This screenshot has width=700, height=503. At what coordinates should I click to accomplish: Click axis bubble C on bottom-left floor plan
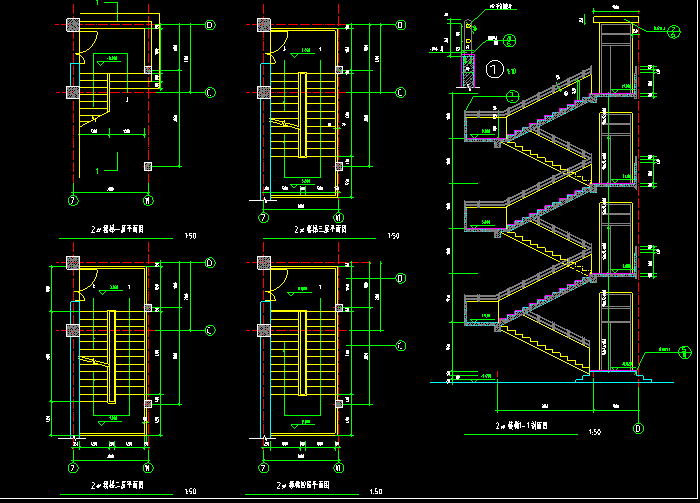210,330
